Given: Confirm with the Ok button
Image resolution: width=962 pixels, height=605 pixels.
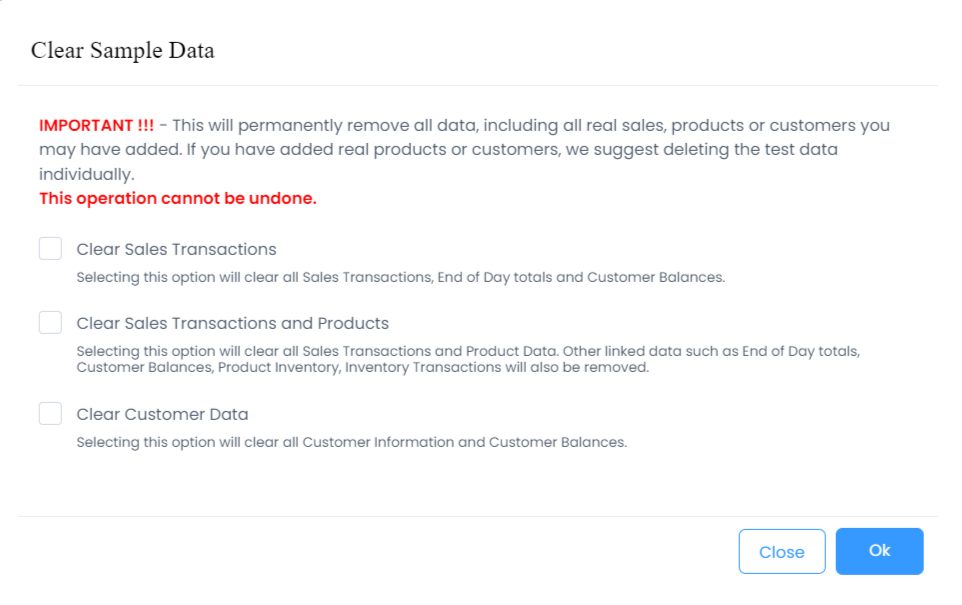Looking at the screenshot, I should pyautogui.click(x=879, y=551).
